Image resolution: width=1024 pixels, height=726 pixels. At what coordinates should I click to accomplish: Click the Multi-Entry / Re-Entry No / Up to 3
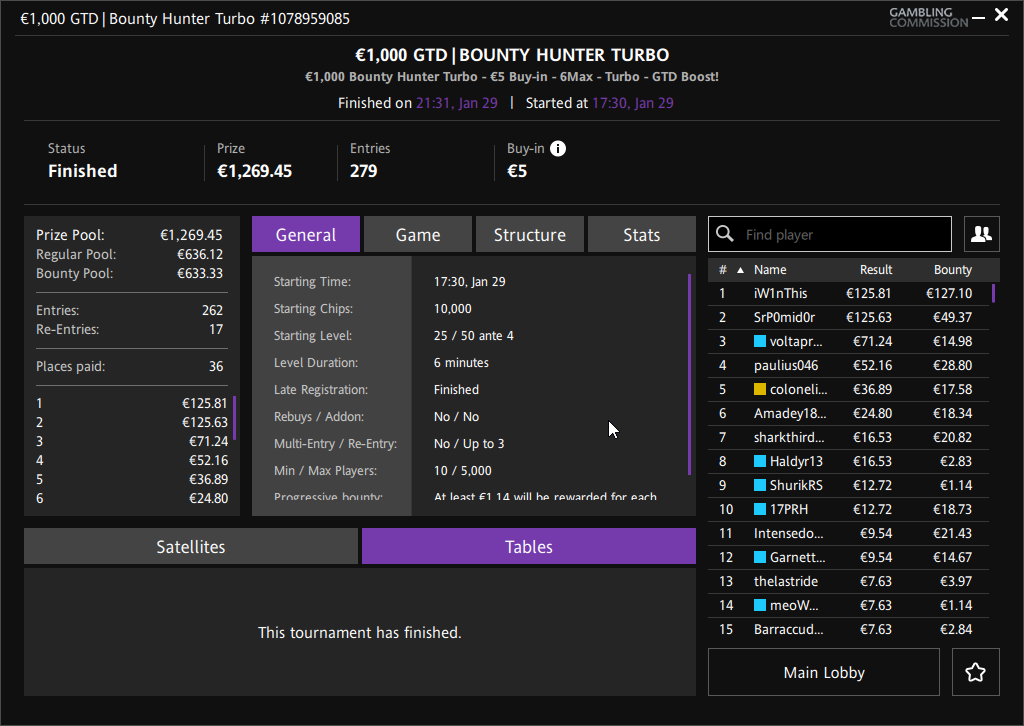tap(469, 443)
